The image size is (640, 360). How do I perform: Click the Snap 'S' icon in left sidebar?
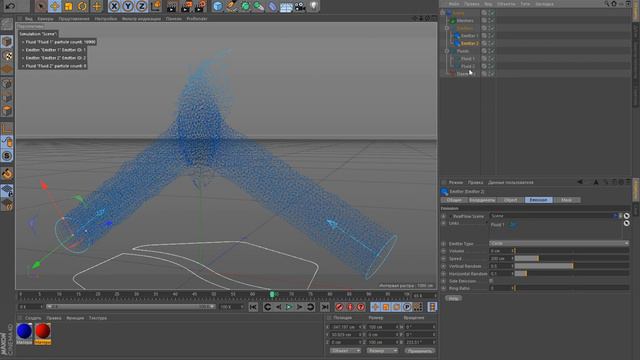click(7, 156)
